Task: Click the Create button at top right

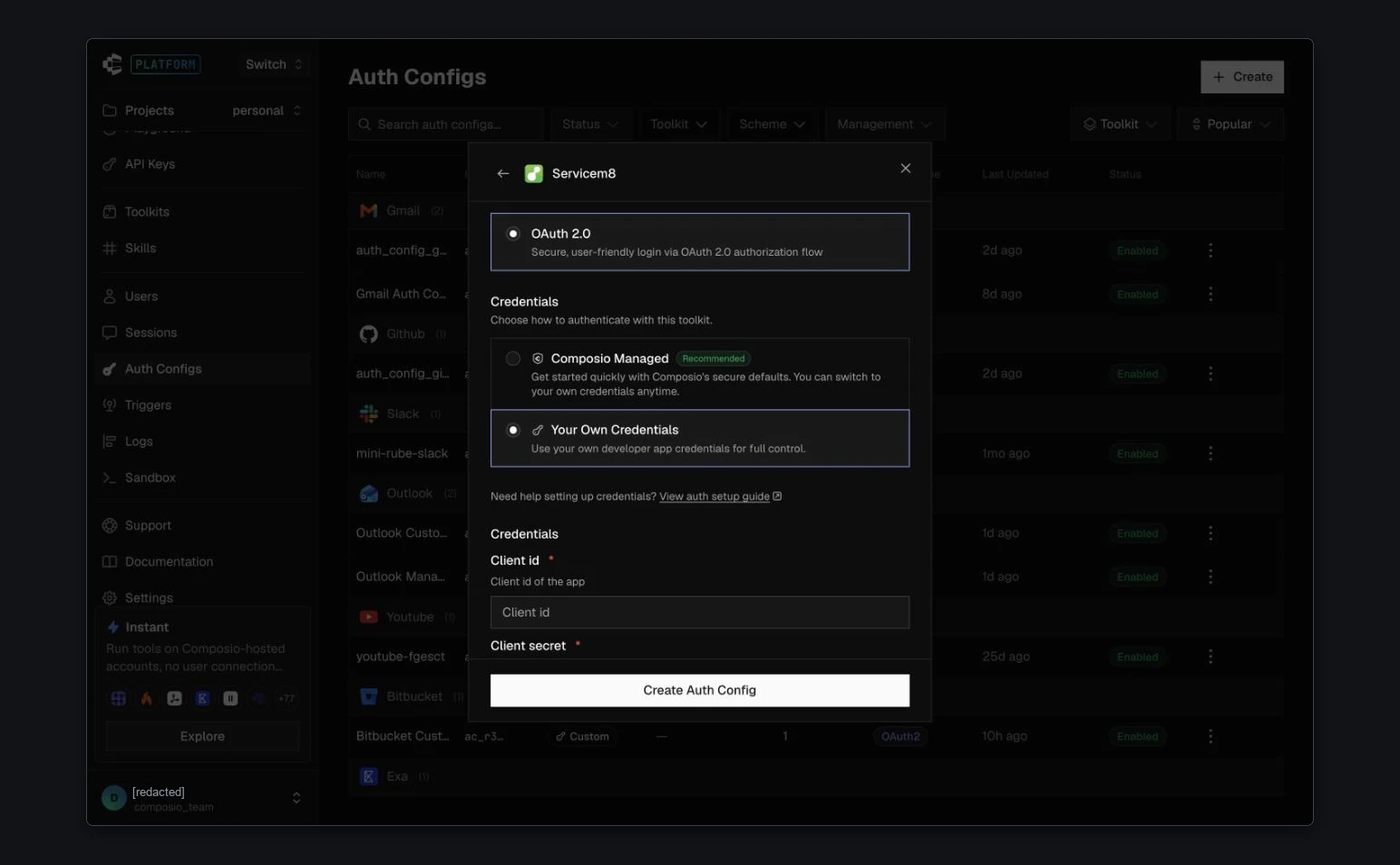Action: click(x=1242, y=77)
